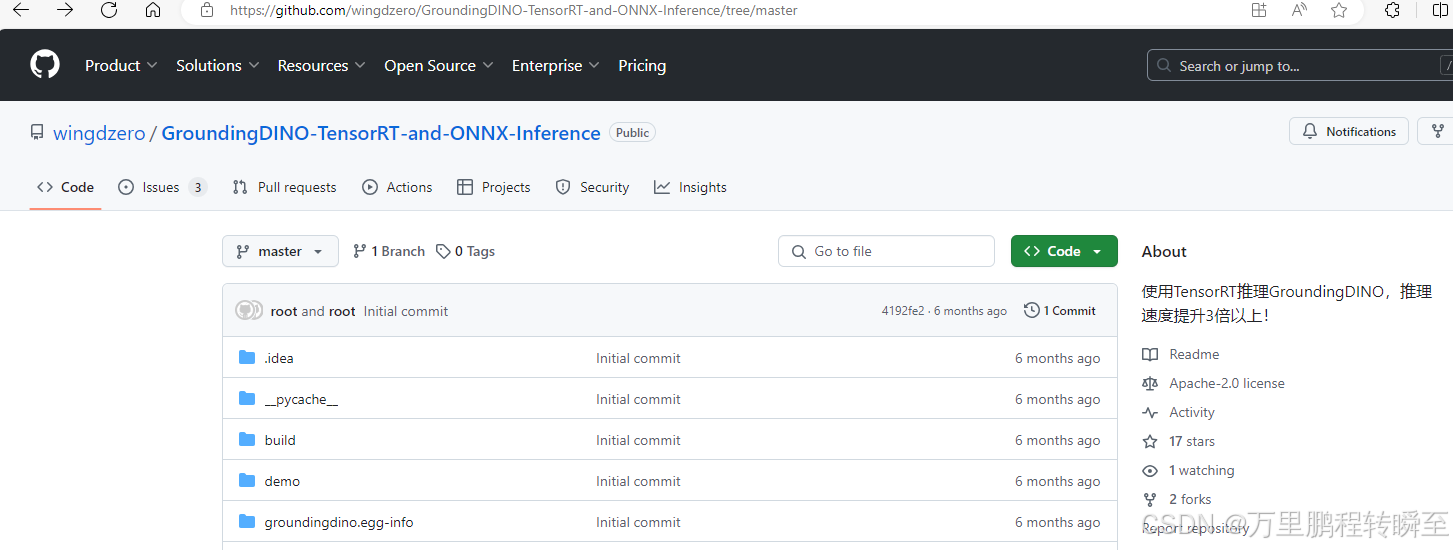
Task: Click the __pycache__ folder icon
Action: pos(247,398)
